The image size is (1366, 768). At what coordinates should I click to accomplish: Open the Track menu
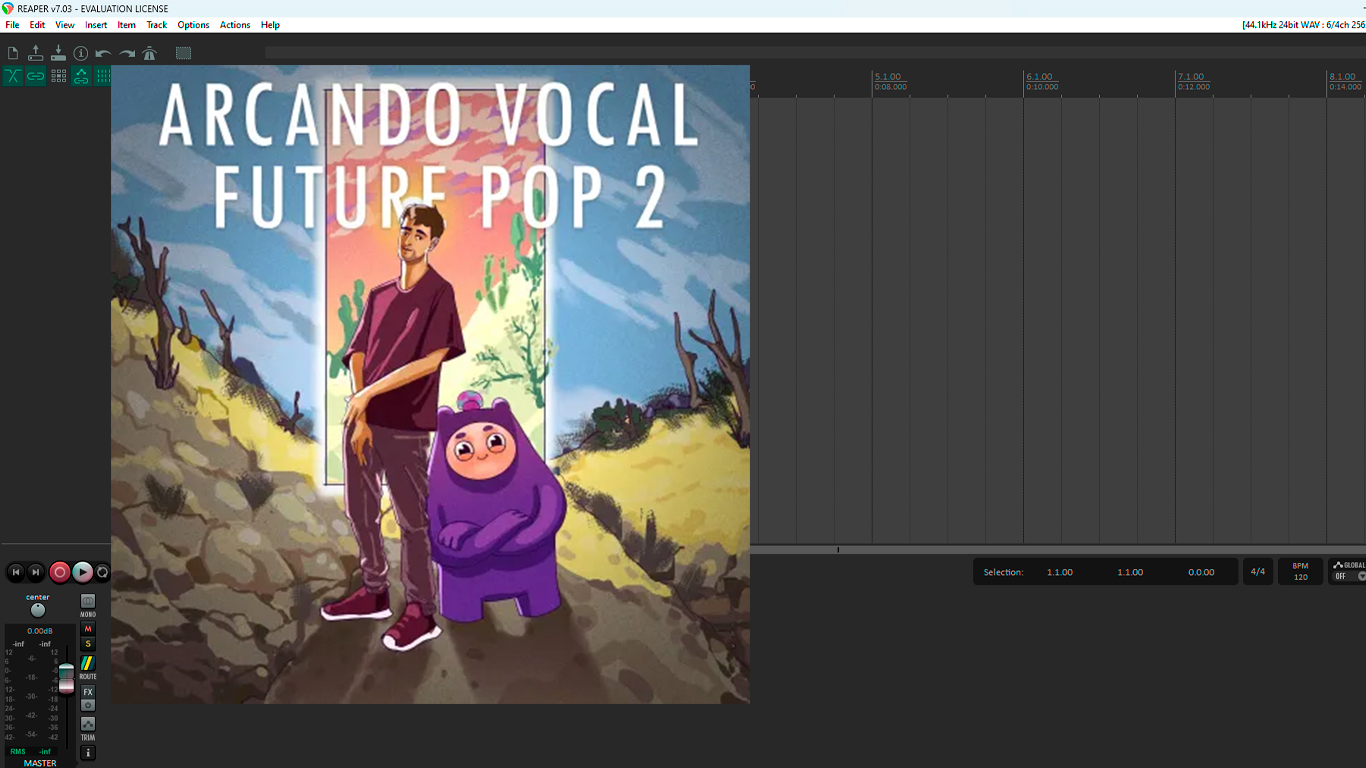click(157, 25)
